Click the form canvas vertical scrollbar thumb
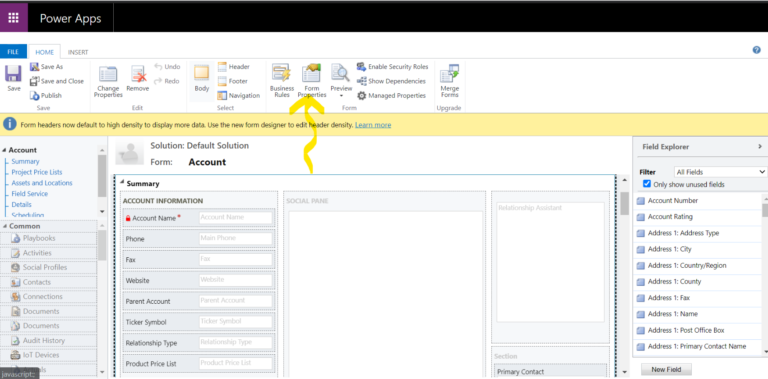This screenshot has height=379, width=768. [x=624, y=203]
